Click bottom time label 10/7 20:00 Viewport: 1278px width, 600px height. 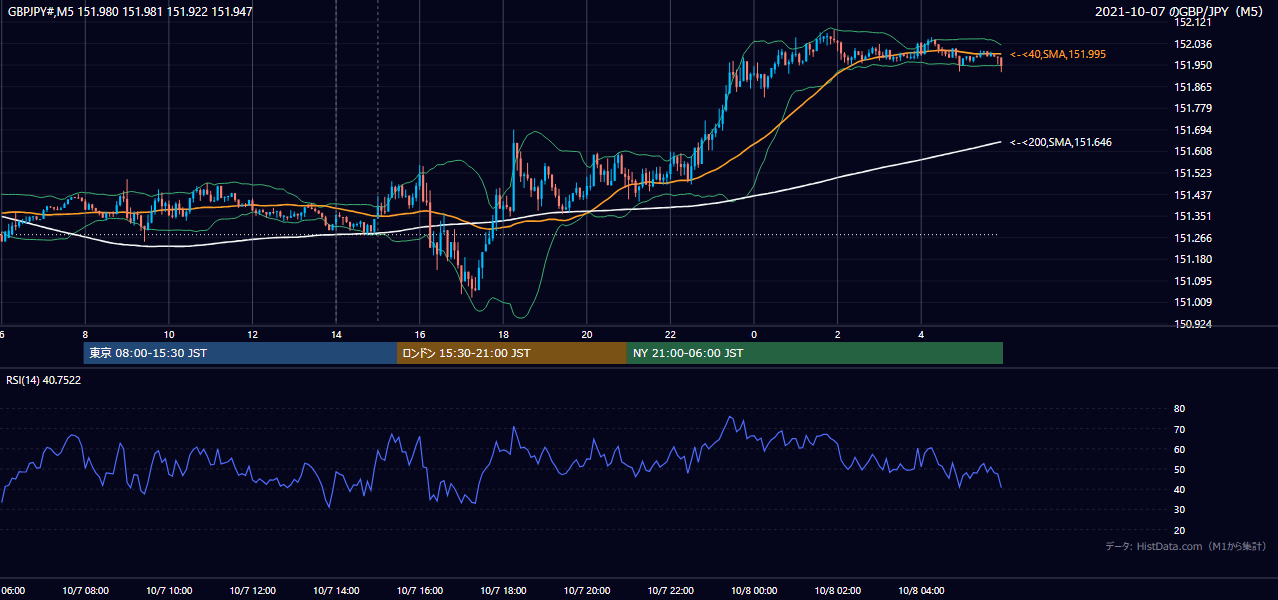tap(587, 591)
